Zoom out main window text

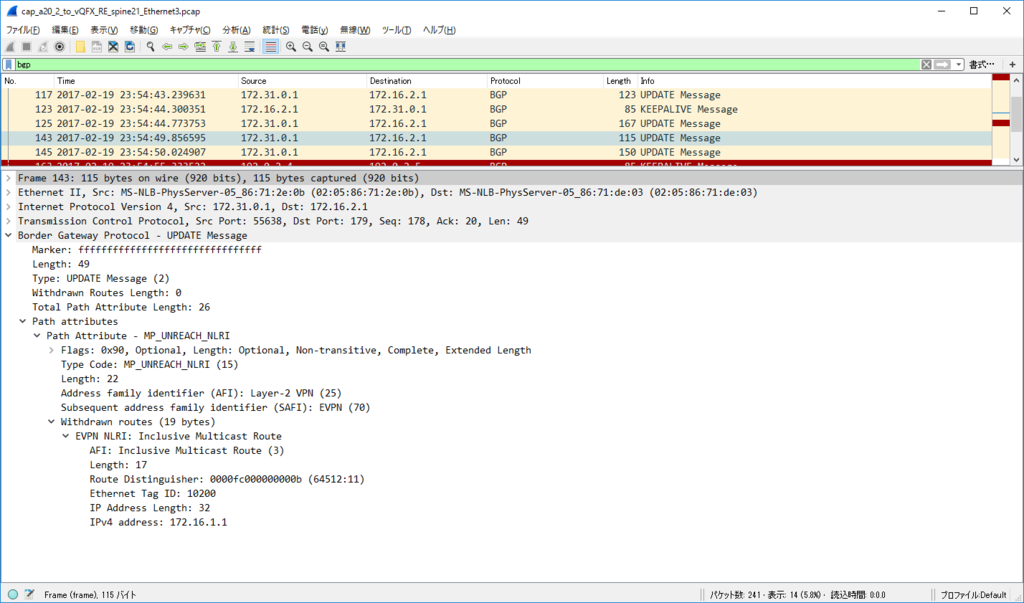[307, 46]
